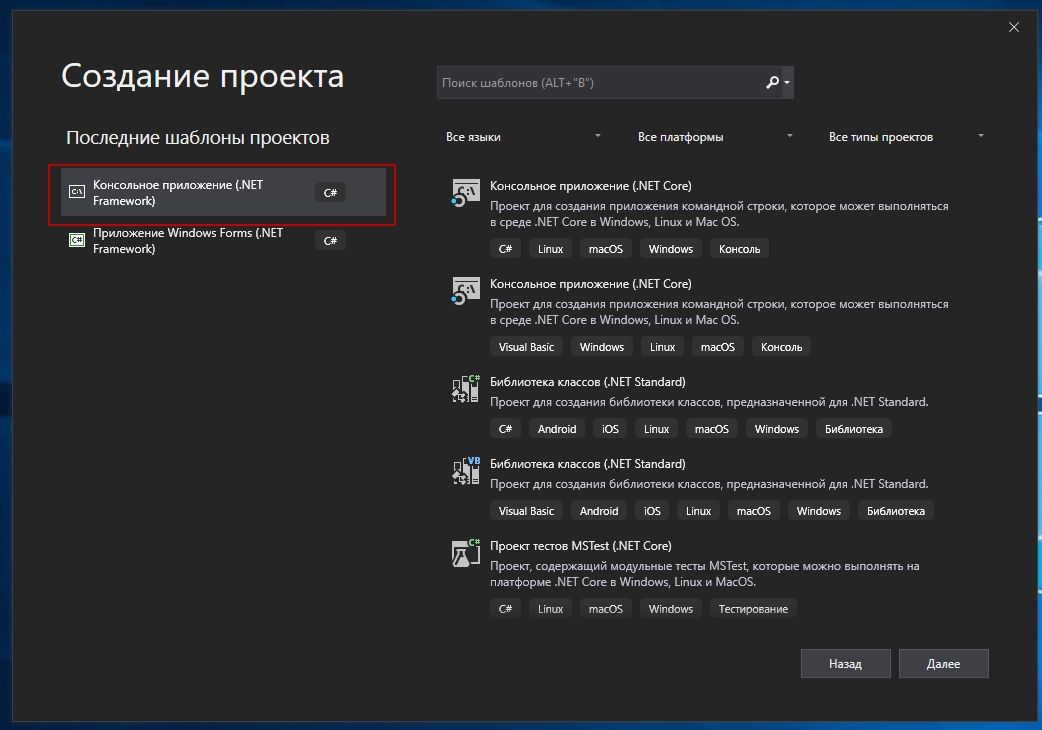1042x730 pixels.
Task: Click C# badge on recent console template
Action: pos(330,193)
